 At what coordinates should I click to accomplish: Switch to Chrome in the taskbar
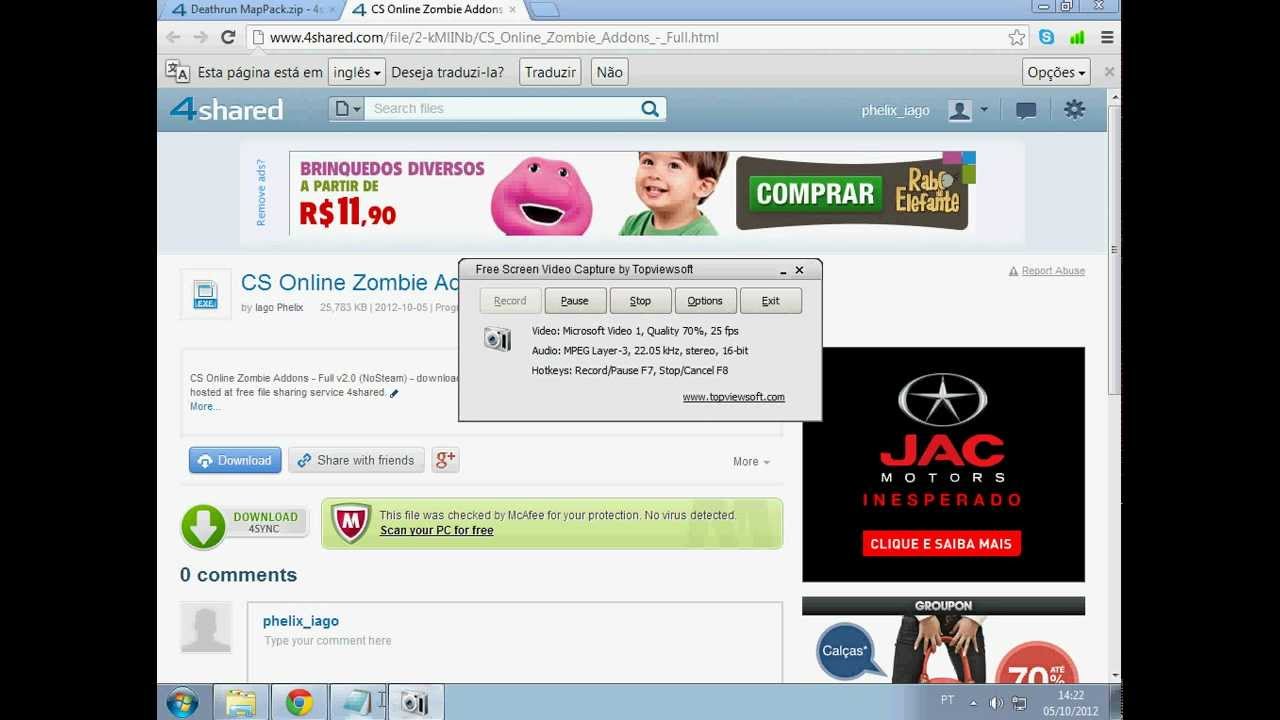click(298, 703)
